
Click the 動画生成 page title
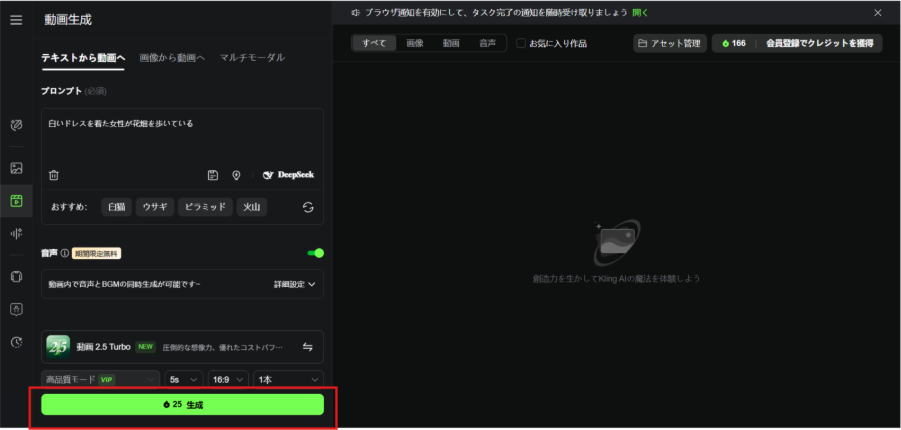(68, 20)
